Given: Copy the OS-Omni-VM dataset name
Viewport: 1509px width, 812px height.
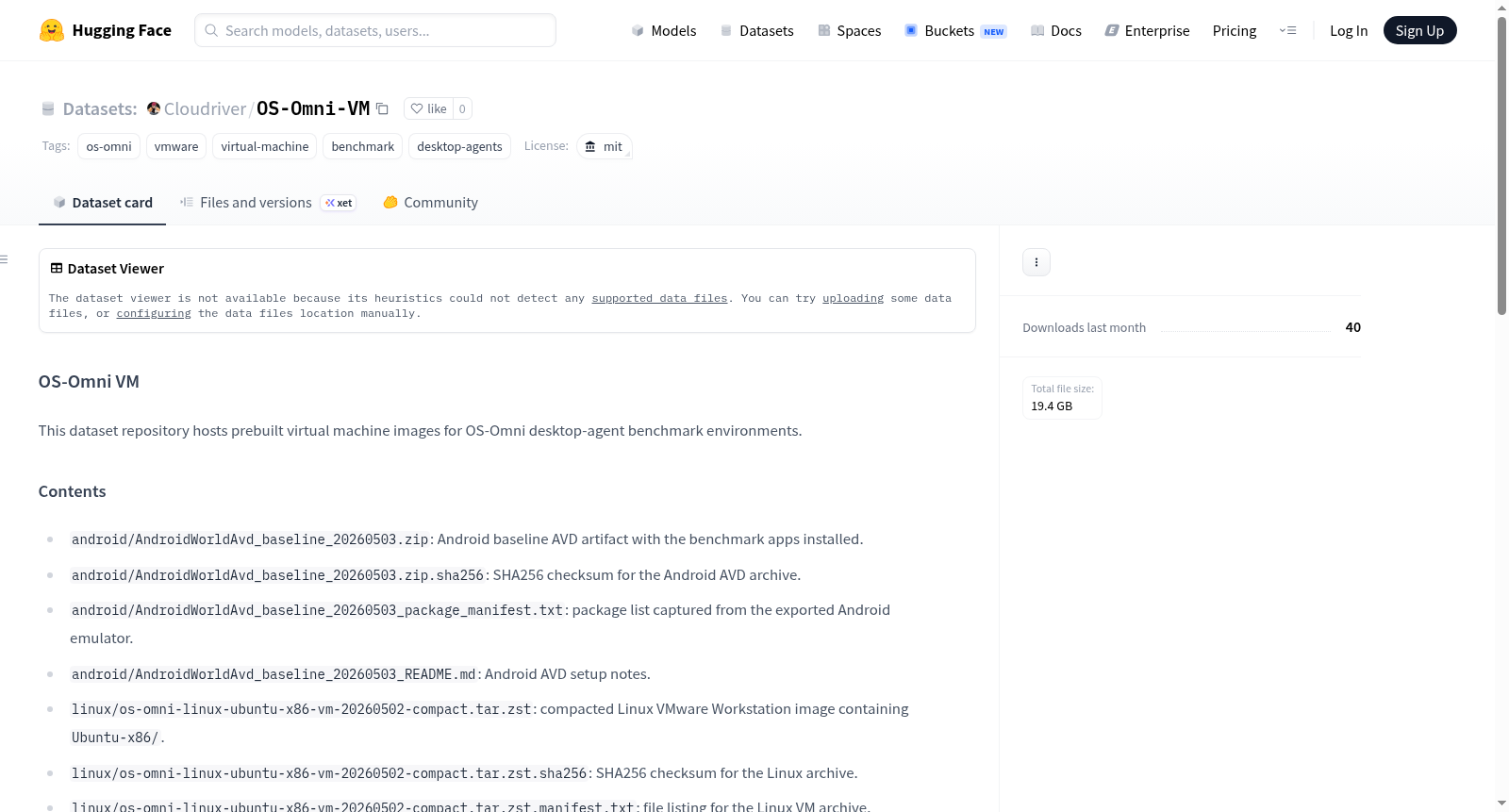Looking at the screenshot, I should 382,108.
